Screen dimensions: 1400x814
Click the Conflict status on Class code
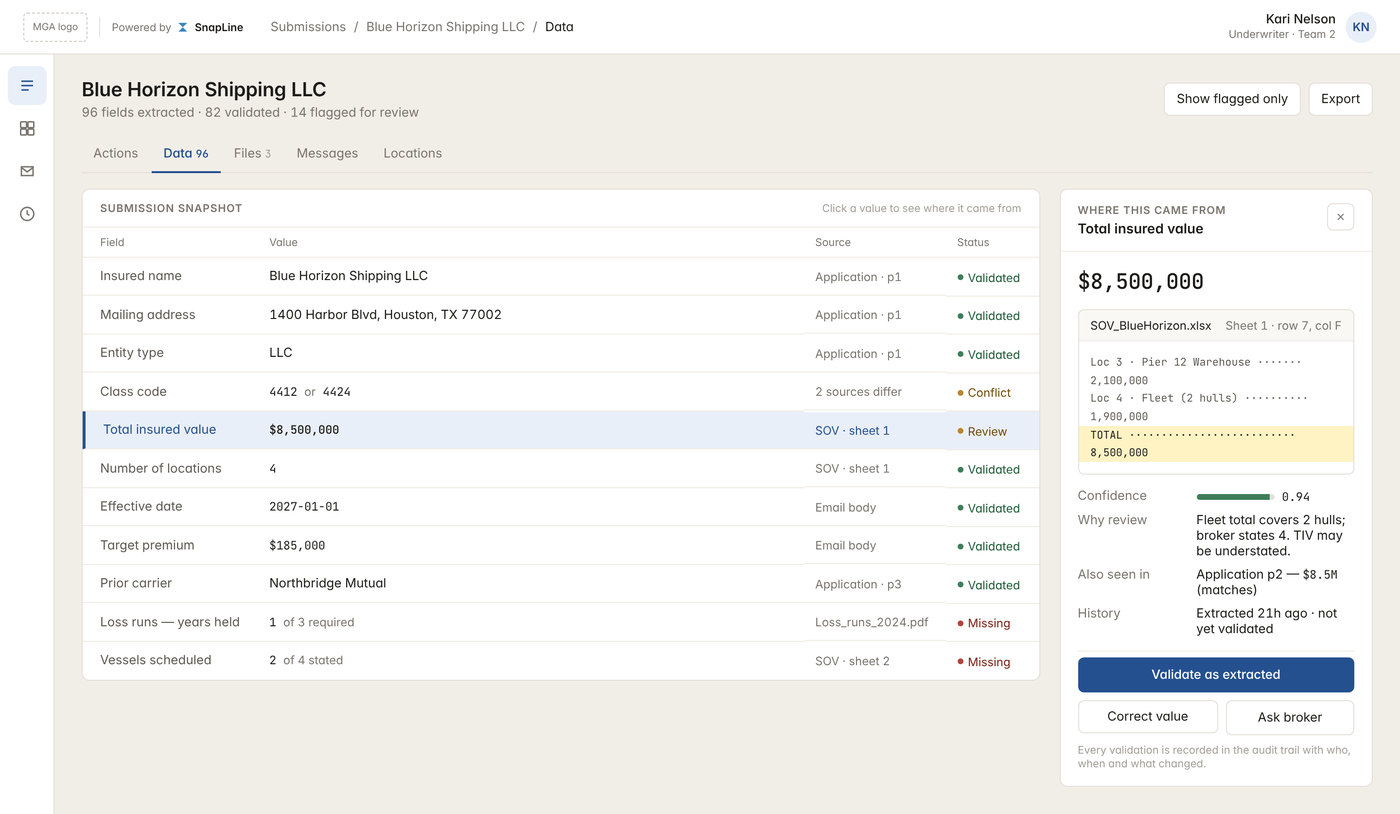click(x=984, y=393)
